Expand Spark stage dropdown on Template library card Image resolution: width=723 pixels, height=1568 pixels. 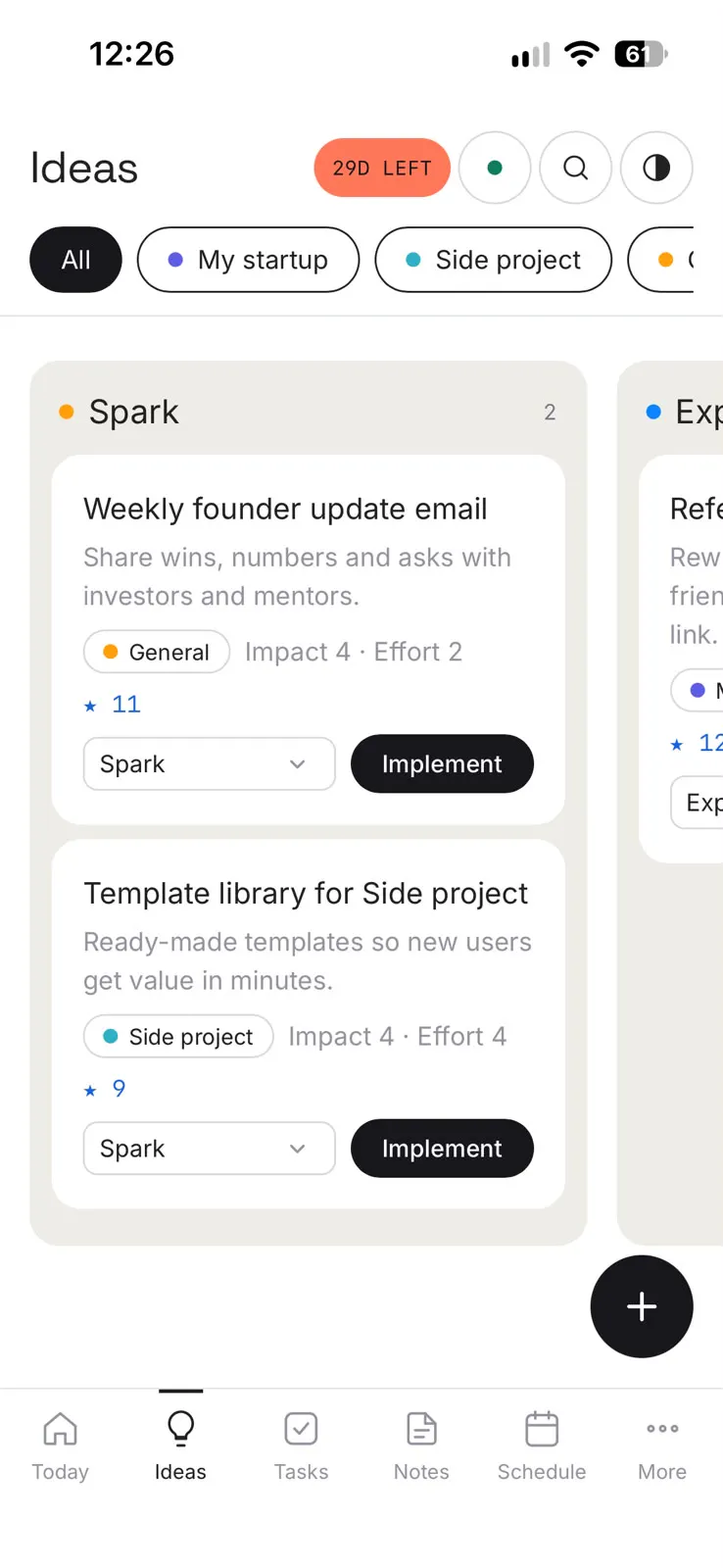209,1148
